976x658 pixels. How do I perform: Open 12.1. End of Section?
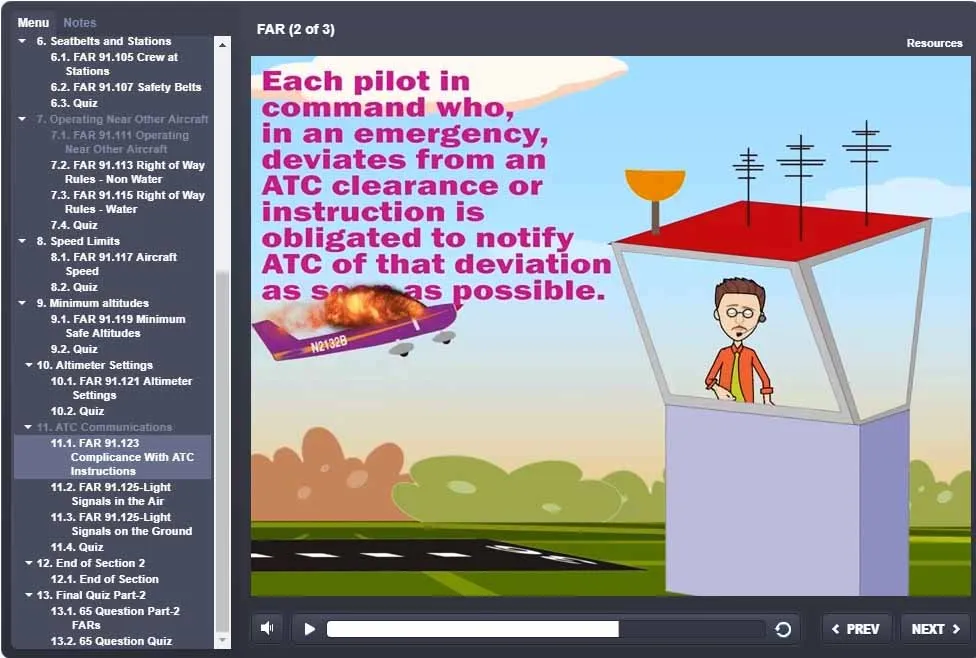coord(105,579)
